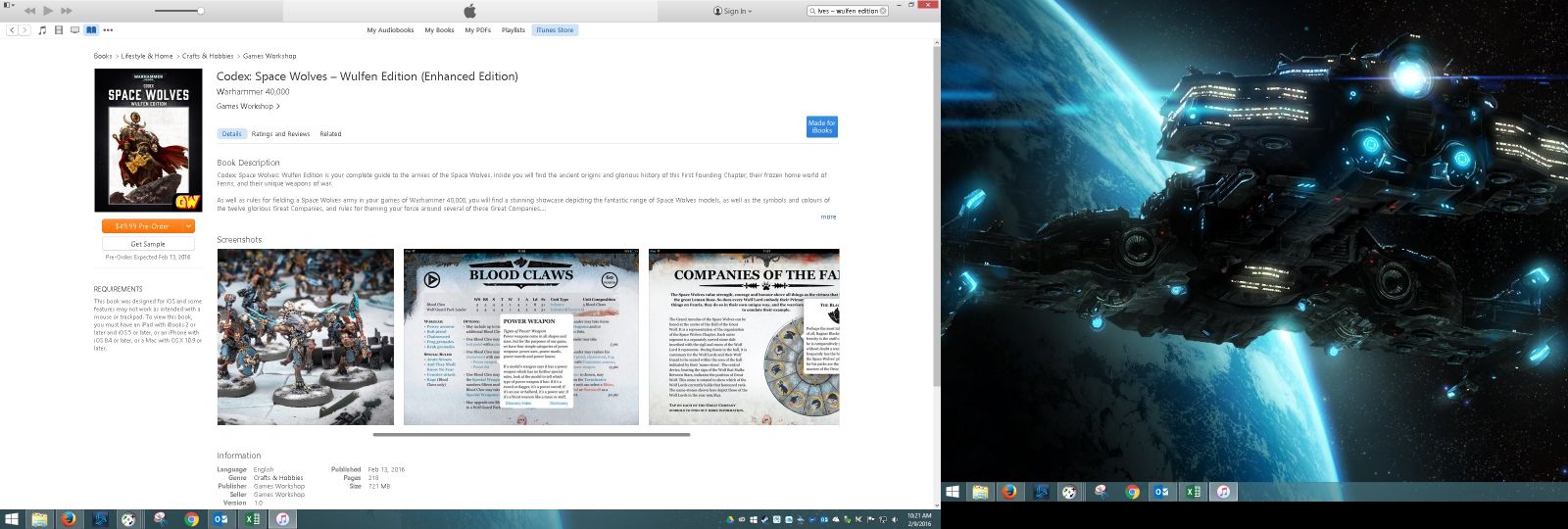Open the Sign In account dropdown
Viewport: 1568px width, 529px height.
coord(733,11)
